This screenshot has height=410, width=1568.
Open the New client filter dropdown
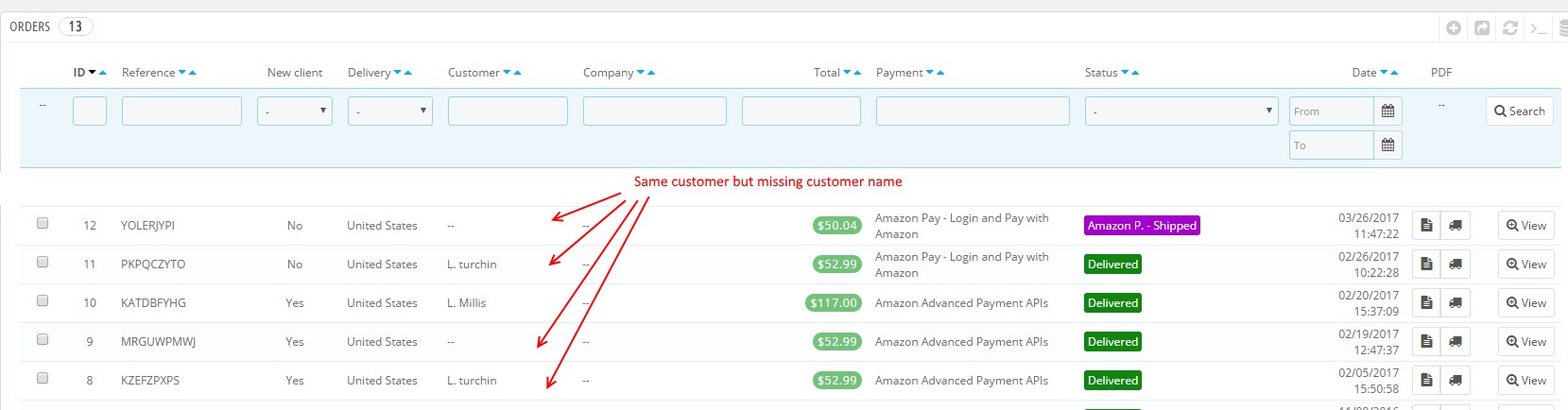pos(294,111)
